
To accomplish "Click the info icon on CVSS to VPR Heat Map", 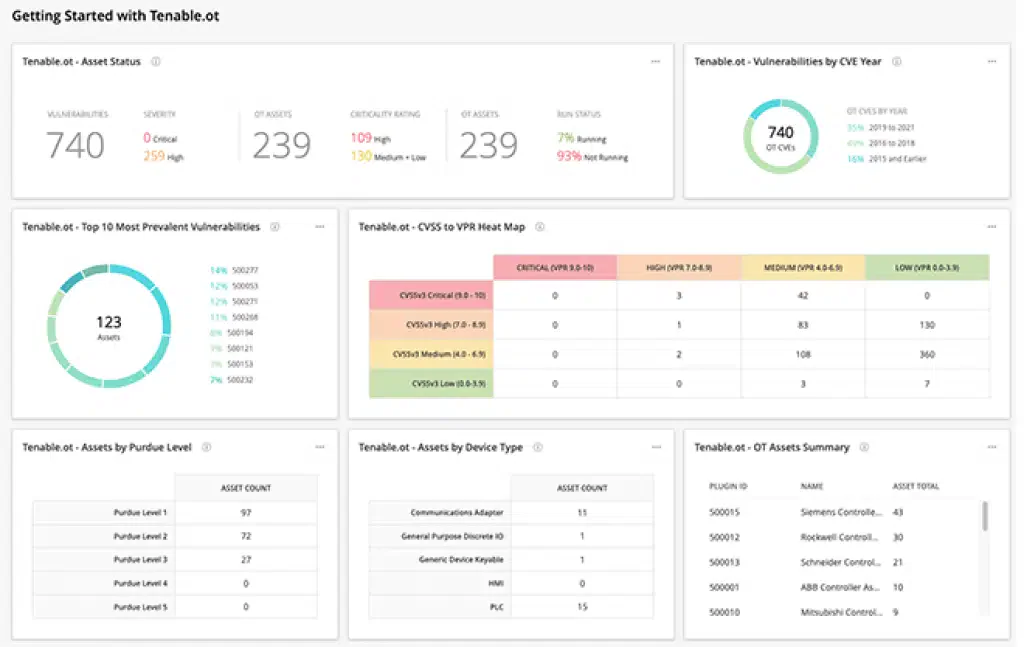I will [x=539, y=227].
